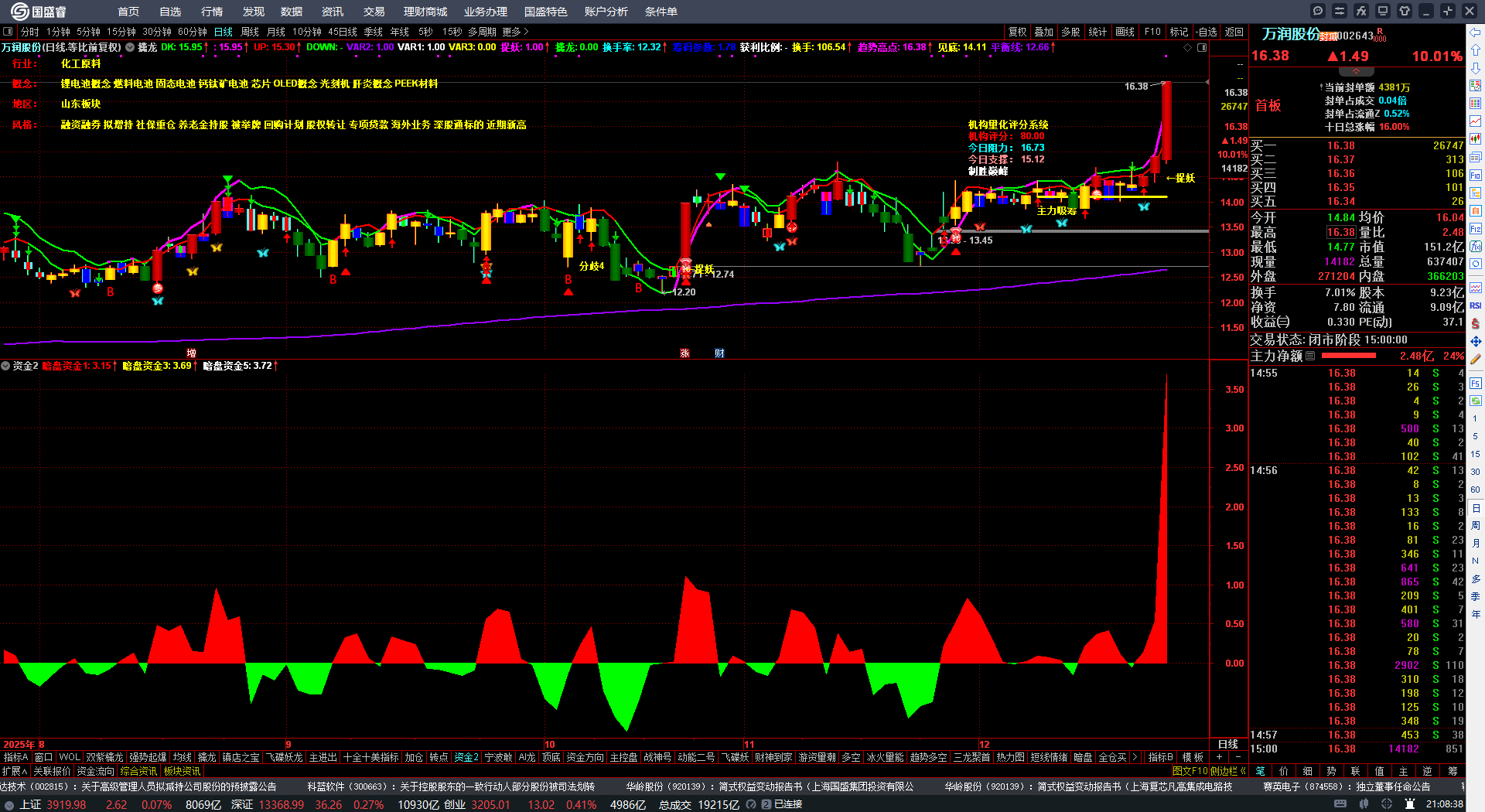Toggle the 叠加 overlay option
The height and width of the screenshot is (812, 1485).
point(1044,32)
